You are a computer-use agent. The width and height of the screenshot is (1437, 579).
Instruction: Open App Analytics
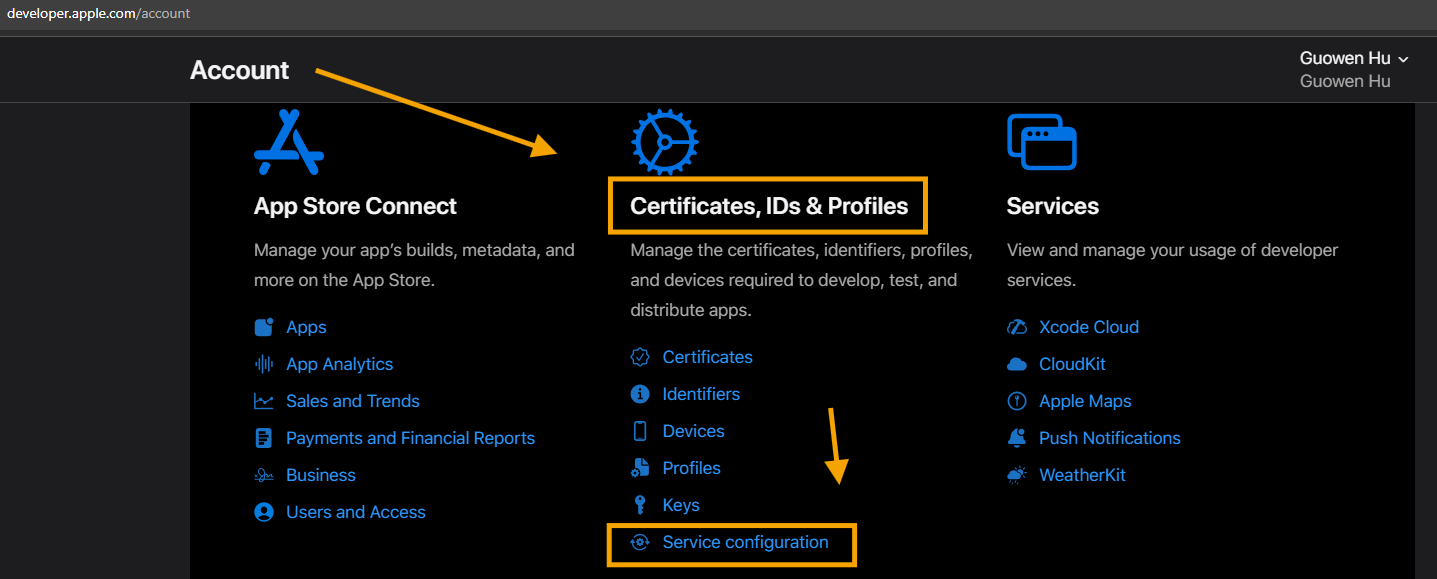click(339, 364)
